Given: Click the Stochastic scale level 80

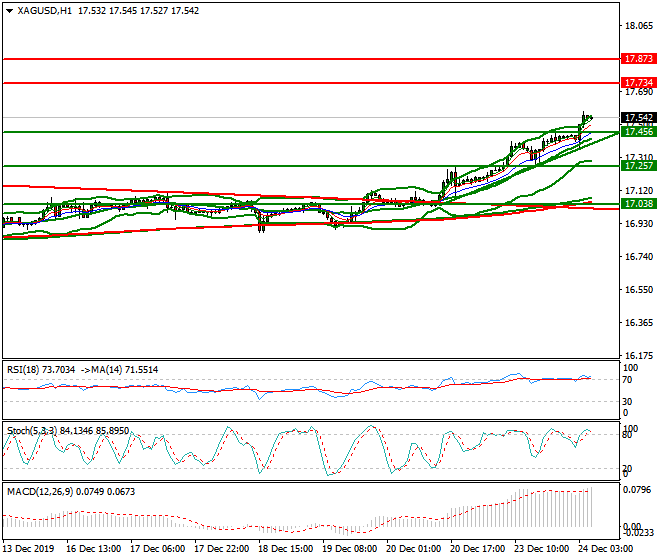Looking at the screenshot, I should point(627,435).
